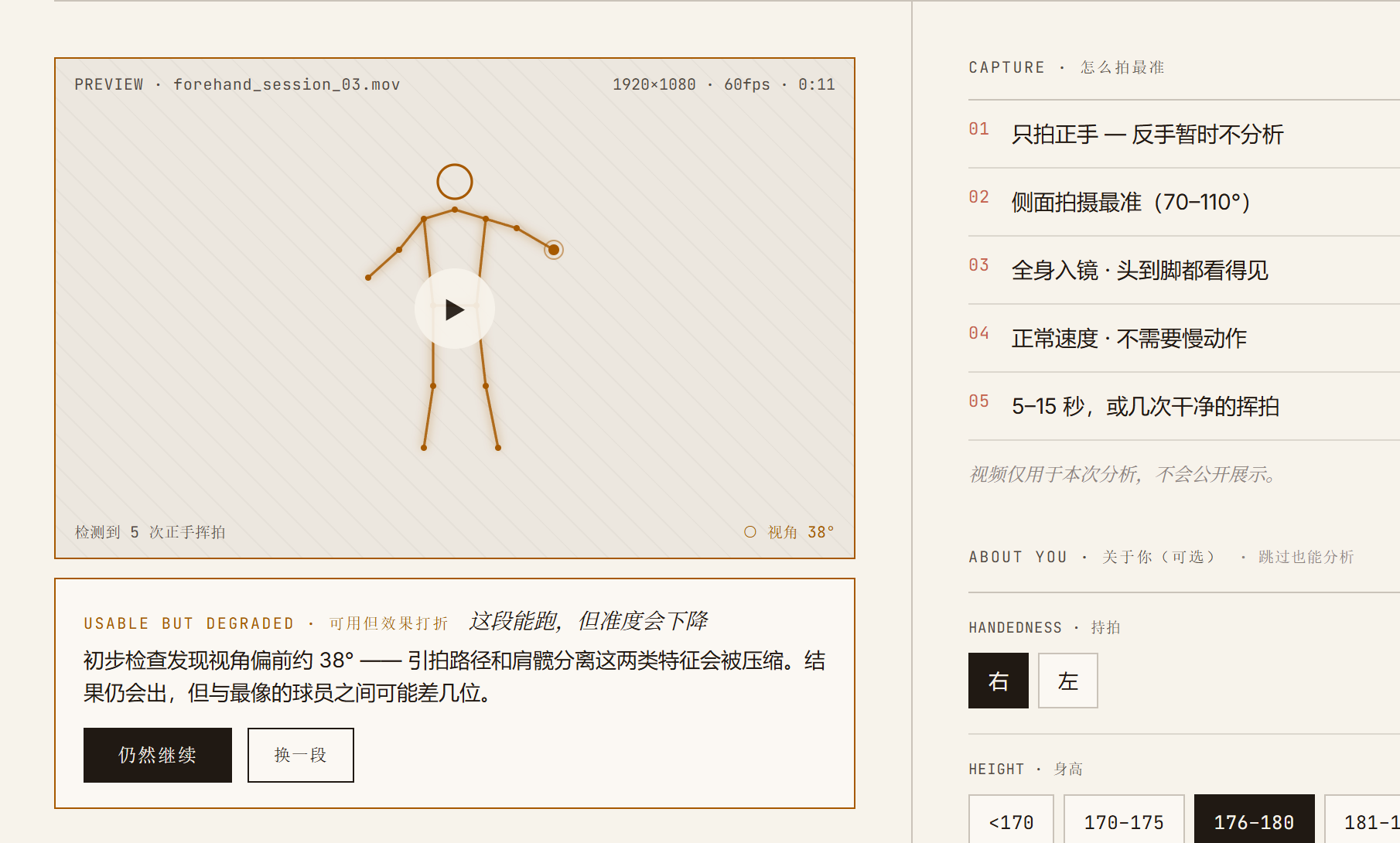The height and width of the screenshot is (843, 1400).
Task: Click filename forehand_session_03.mov
Action: click(286, 84)
